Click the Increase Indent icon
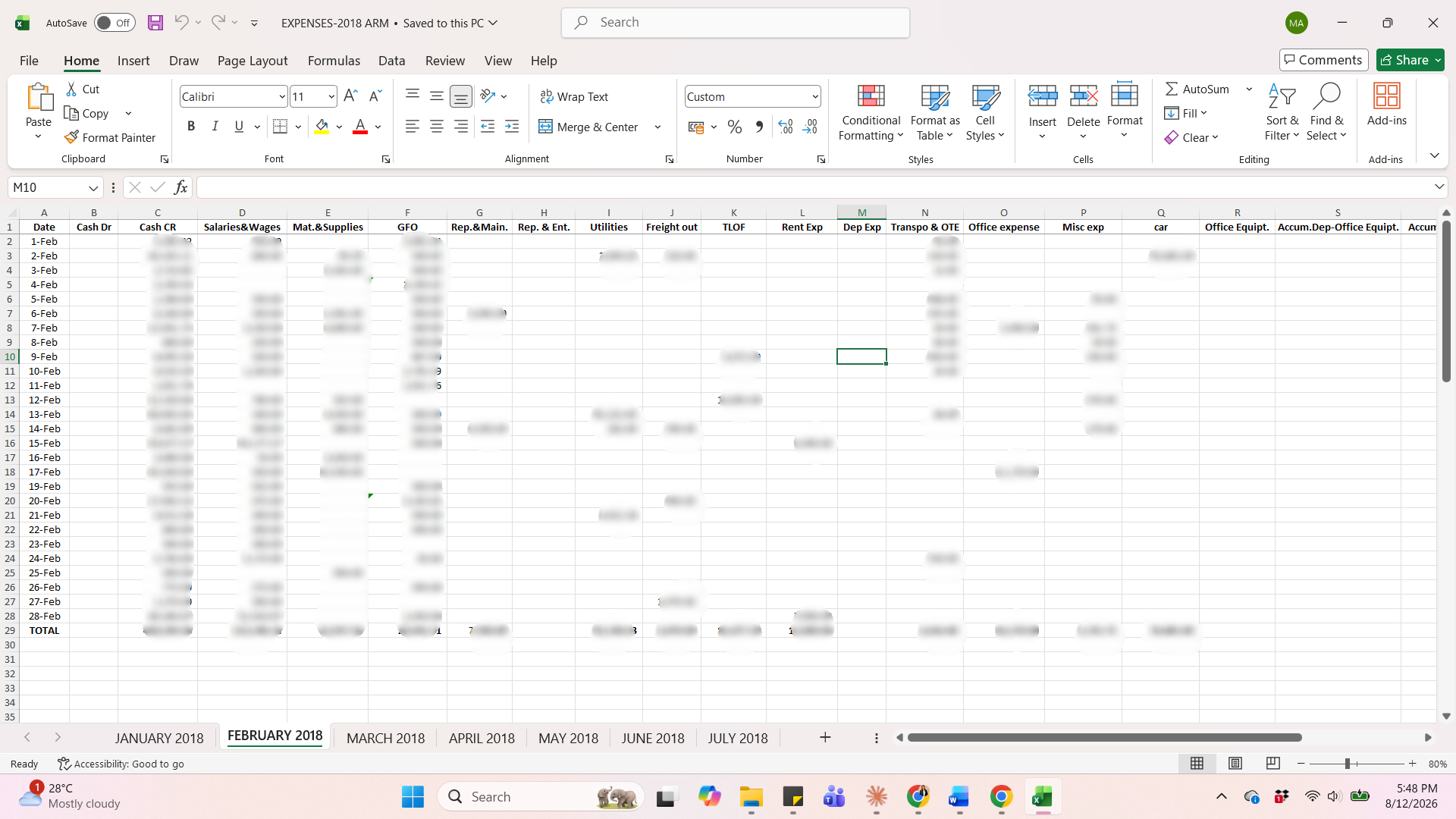Image resolution: width=1456 pixels, height=819 pixels. (512, 127)
